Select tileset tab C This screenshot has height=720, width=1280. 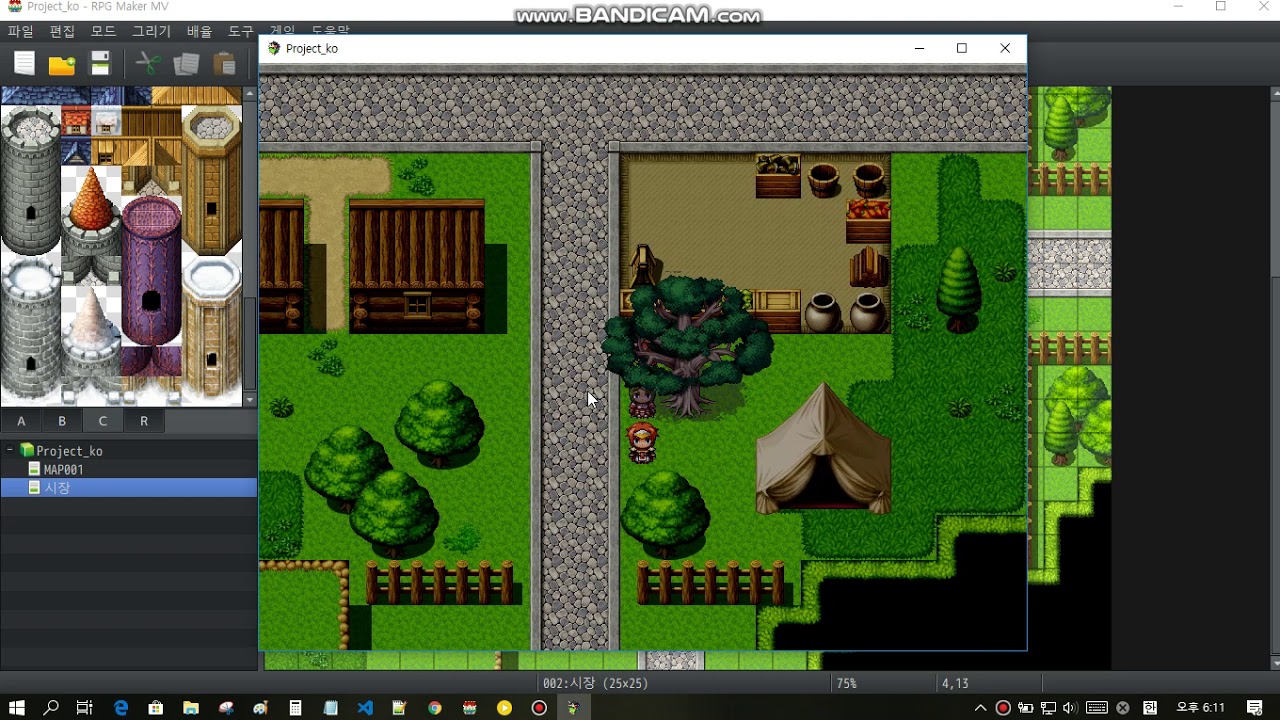tap(103, 421)
